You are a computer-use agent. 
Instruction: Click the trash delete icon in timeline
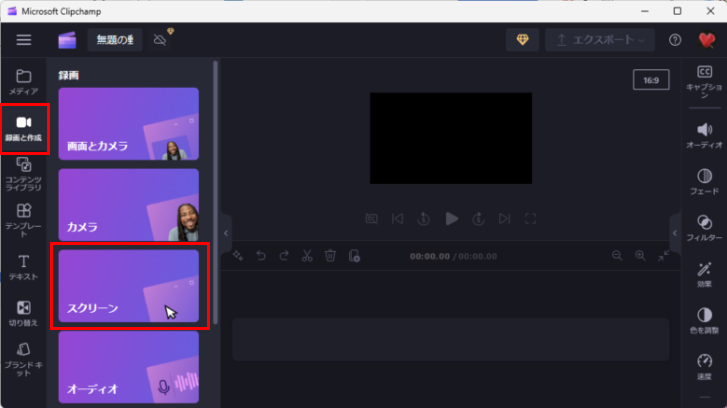click(330, 256)
